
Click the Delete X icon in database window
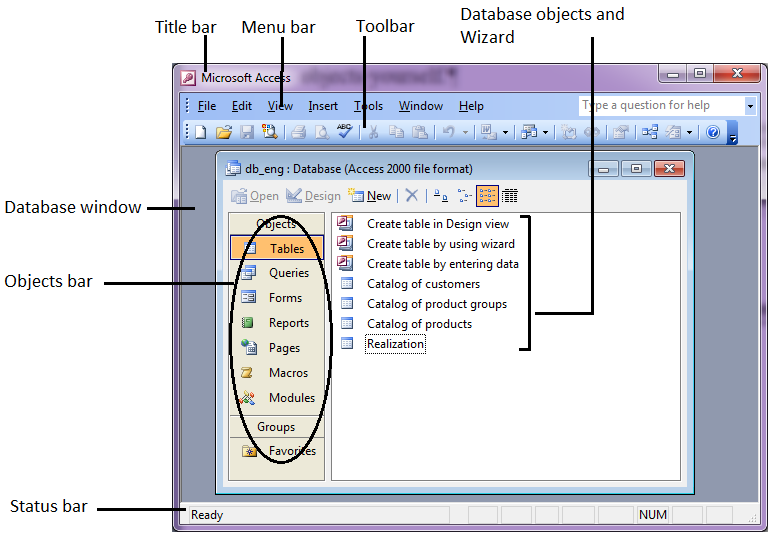click(412, 196)
